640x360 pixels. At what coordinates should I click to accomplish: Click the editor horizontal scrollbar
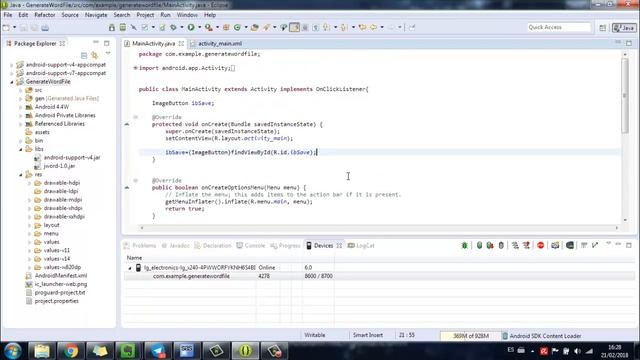(380, 228)
